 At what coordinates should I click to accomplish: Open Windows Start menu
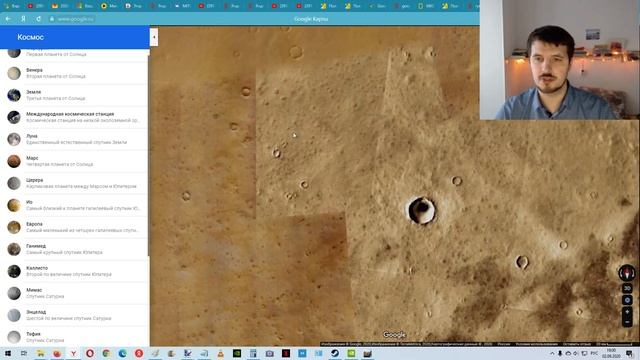click(x=8, y=353)
